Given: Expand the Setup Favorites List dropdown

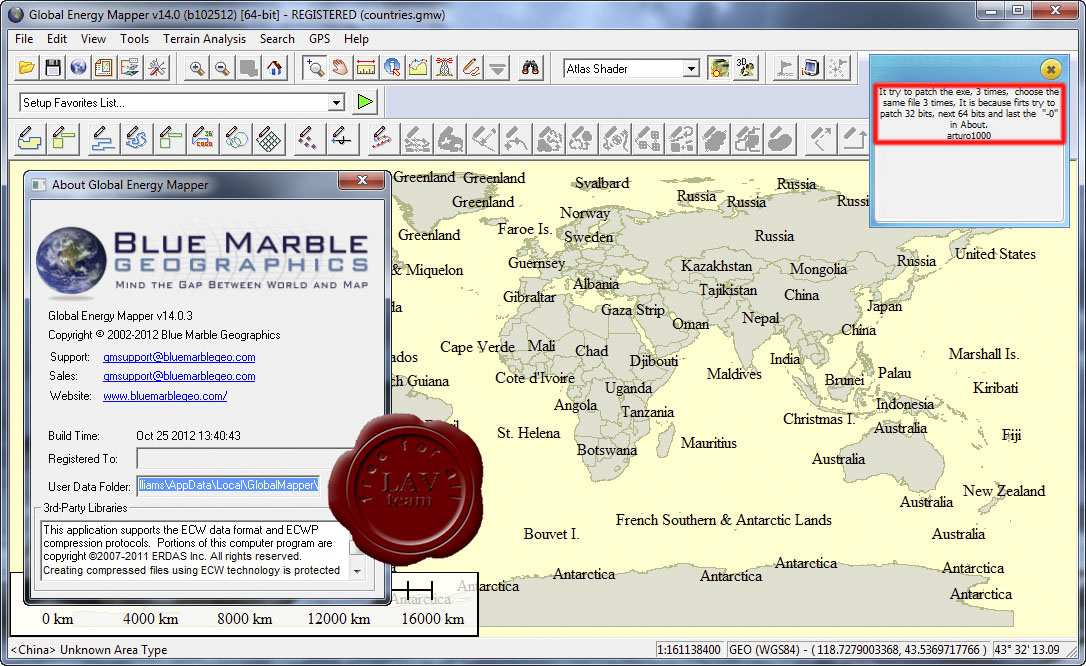Looking at the screenshot, I should click(x=336, y=102).
